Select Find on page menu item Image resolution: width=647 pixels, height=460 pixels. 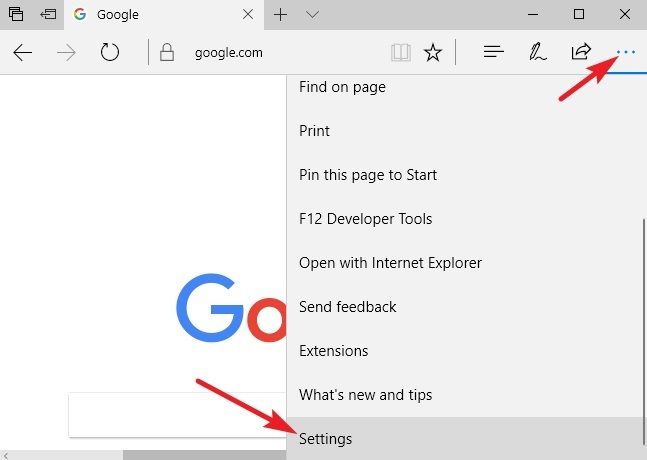[x=342, y=87]
